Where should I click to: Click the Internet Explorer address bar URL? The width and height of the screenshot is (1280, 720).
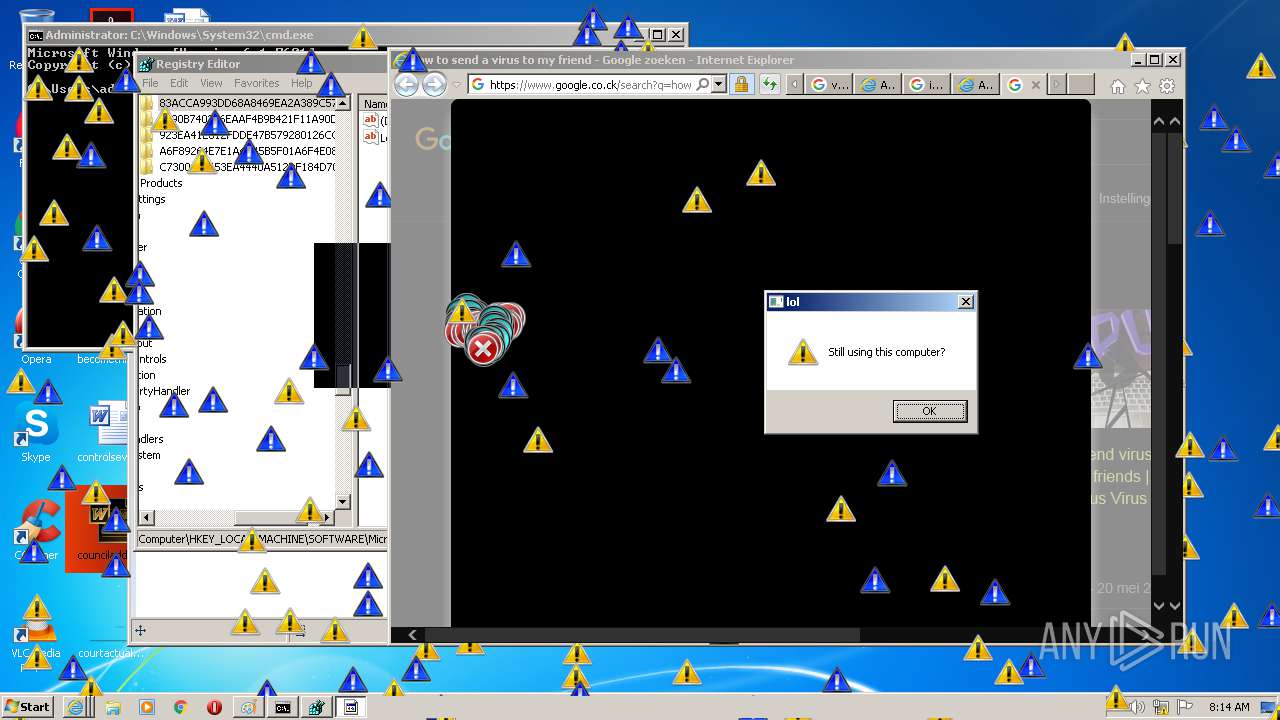pos(590,85)
